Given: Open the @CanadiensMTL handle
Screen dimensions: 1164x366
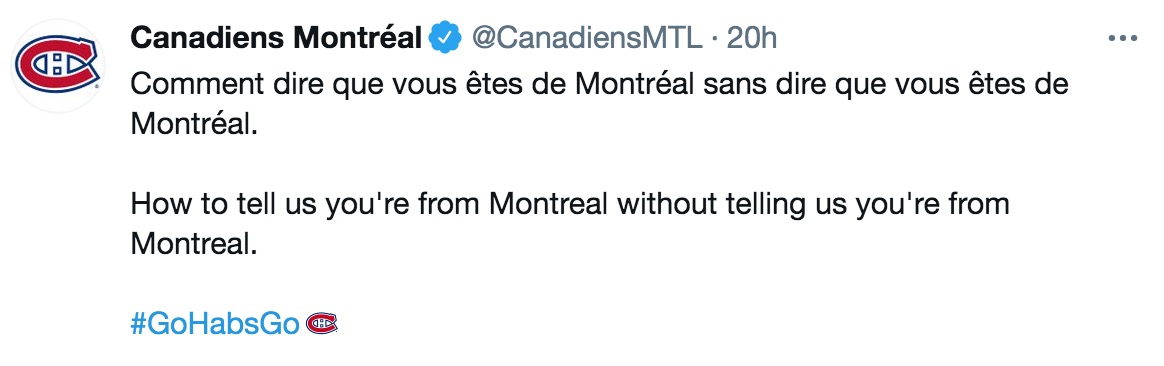Looking at the screenshot, I should (586, 38).
